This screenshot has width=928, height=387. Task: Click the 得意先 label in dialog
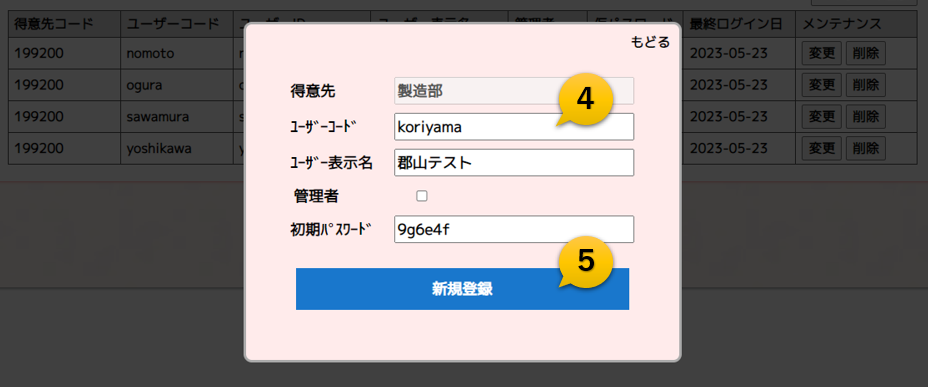(312, 91)
